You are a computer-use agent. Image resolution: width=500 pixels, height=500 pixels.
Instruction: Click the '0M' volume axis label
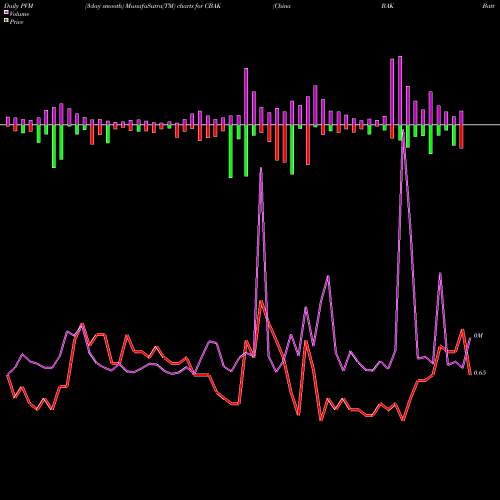click(478, 336)
